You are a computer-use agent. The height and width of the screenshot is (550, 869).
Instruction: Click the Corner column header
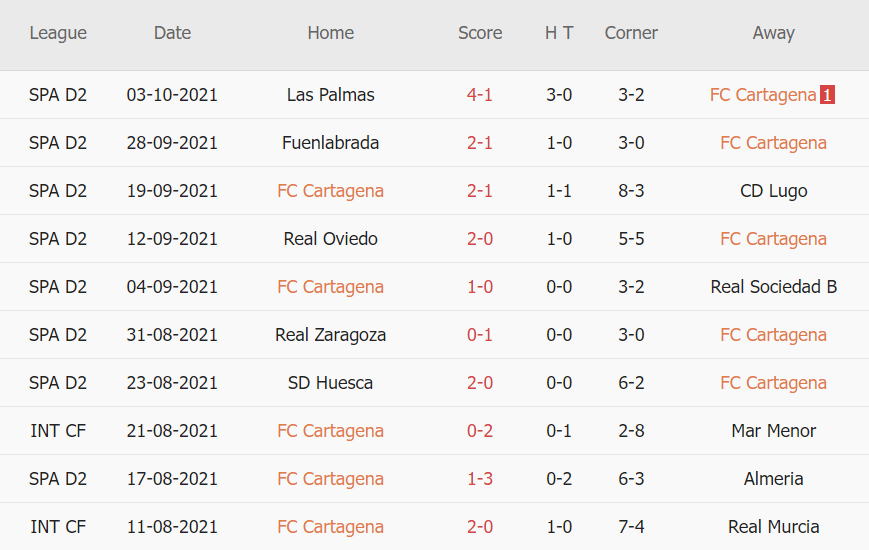tap(631, 33)
